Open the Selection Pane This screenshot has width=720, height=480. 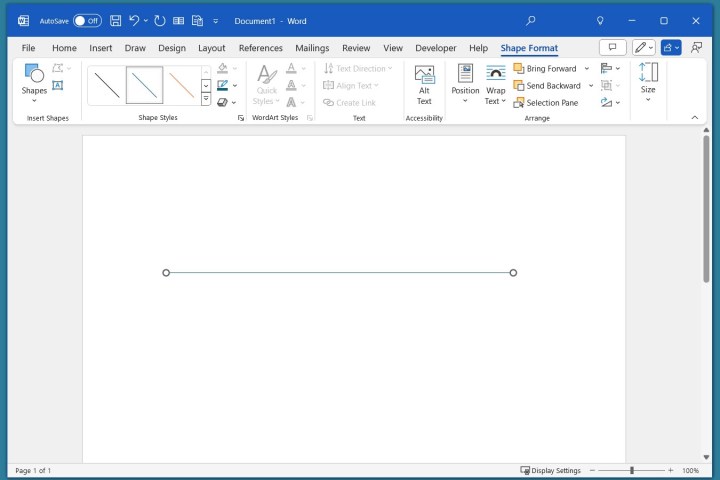click(x=545, y=102)
